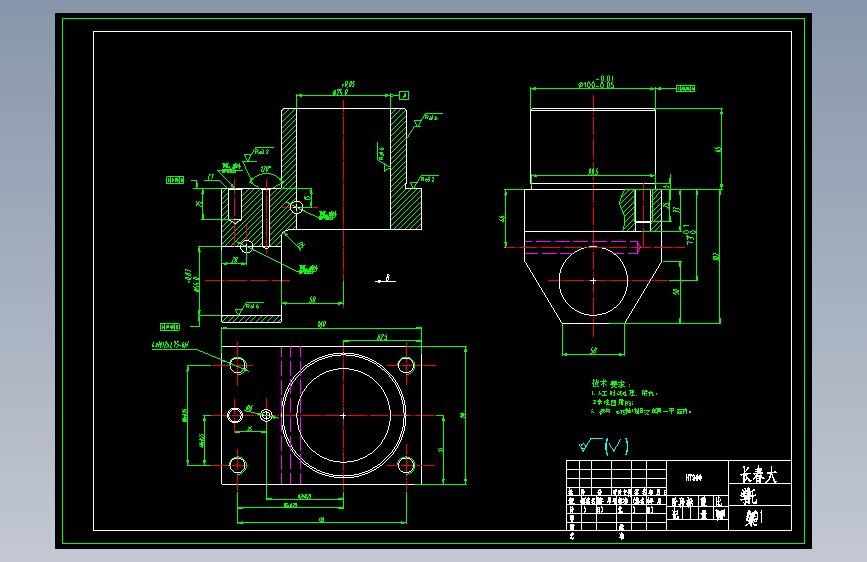Click the 技术要求 heading text
The image size is (867, 562).
pyautogui.click(x=610, y=383)
